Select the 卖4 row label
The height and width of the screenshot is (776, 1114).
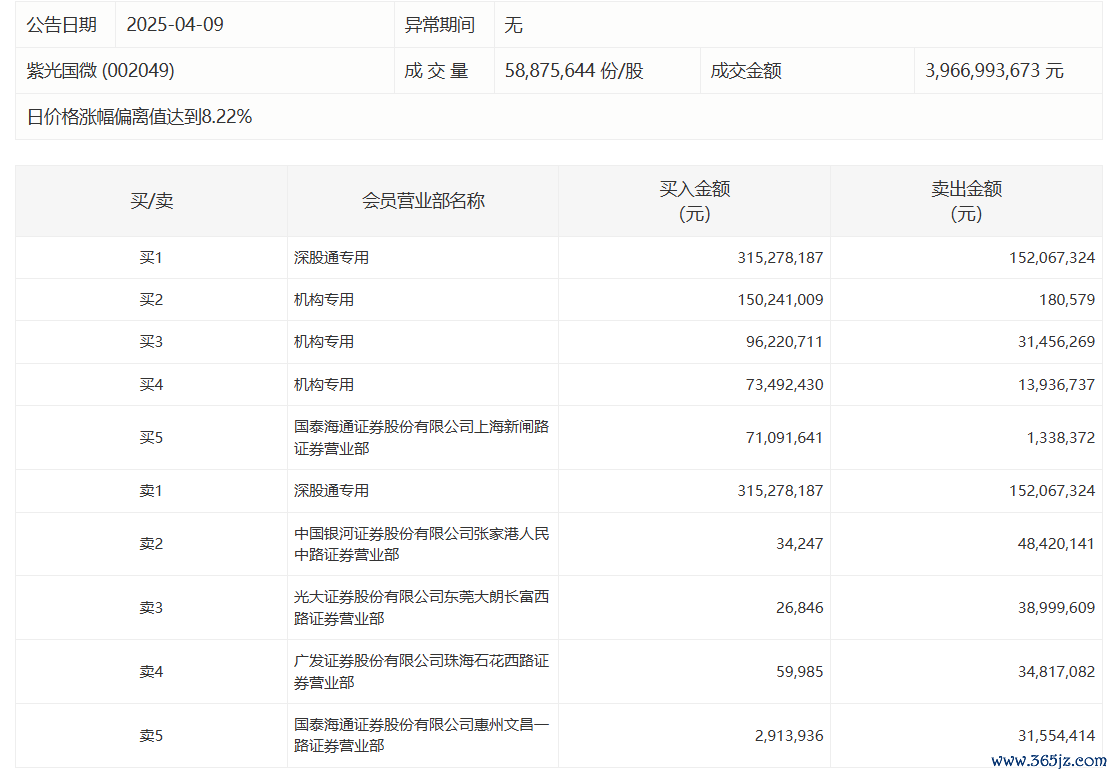[151, 672]
